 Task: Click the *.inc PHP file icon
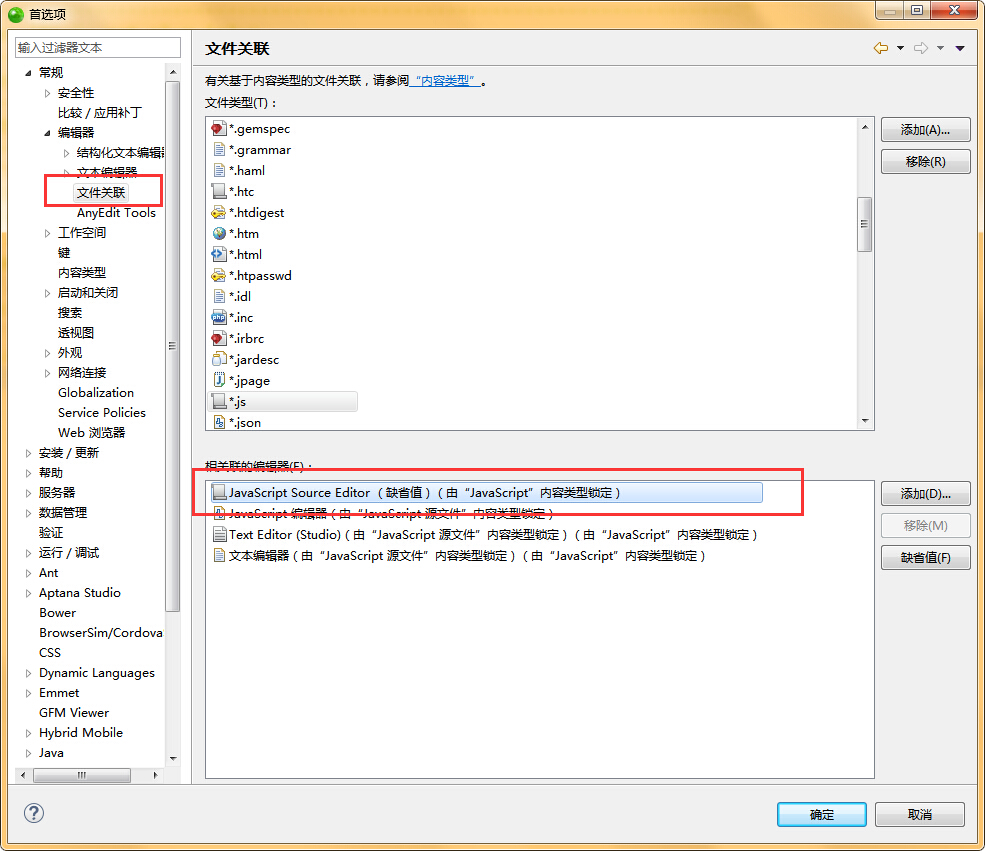coord(219,317)
